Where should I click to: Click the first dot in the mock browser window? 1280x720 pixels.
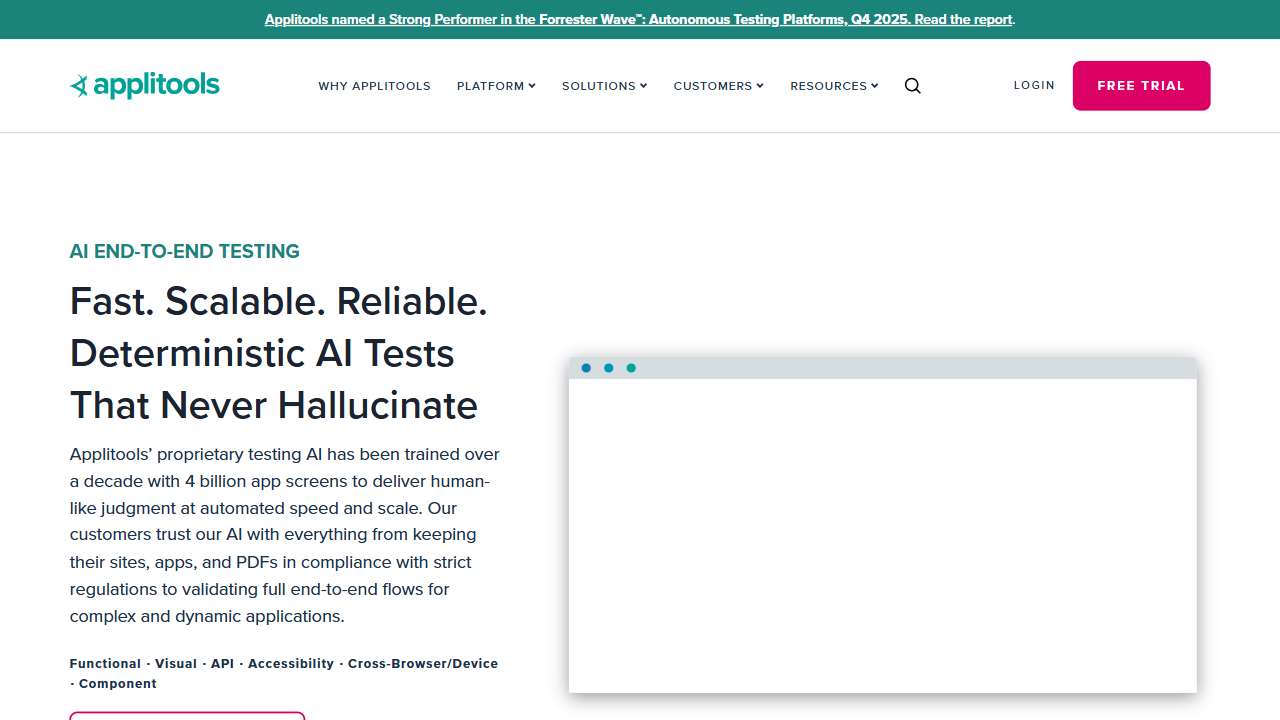click(586, 368)
